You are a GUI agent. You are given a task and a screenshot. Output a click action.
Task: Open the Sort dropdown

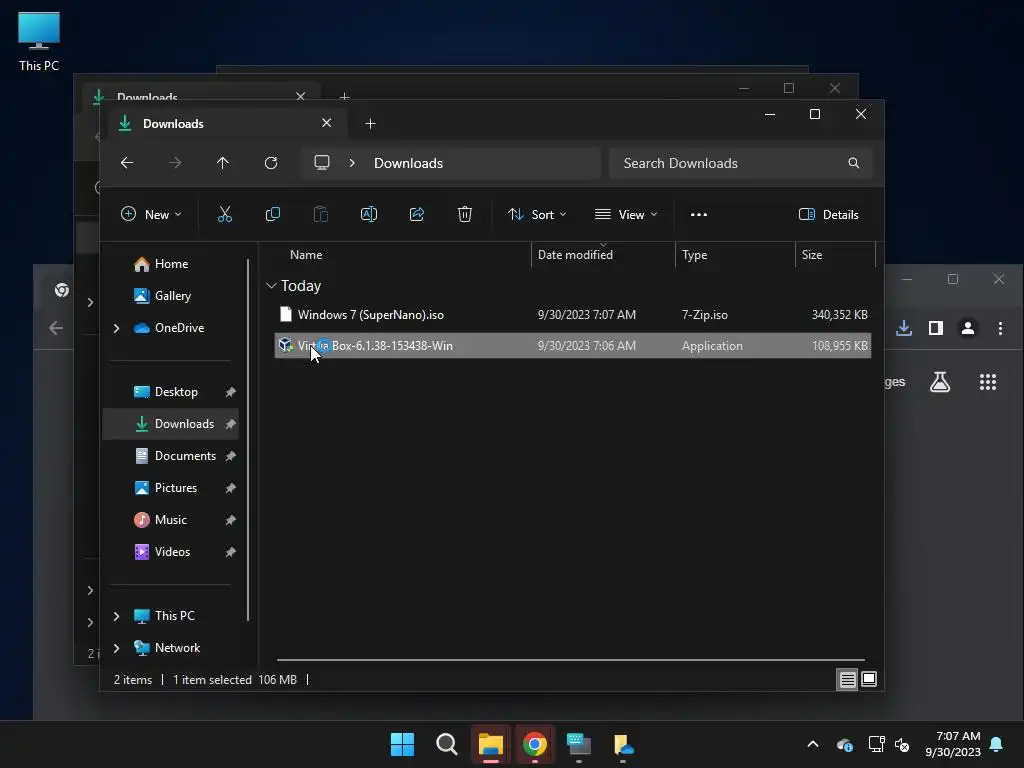(x=537, y=214)
